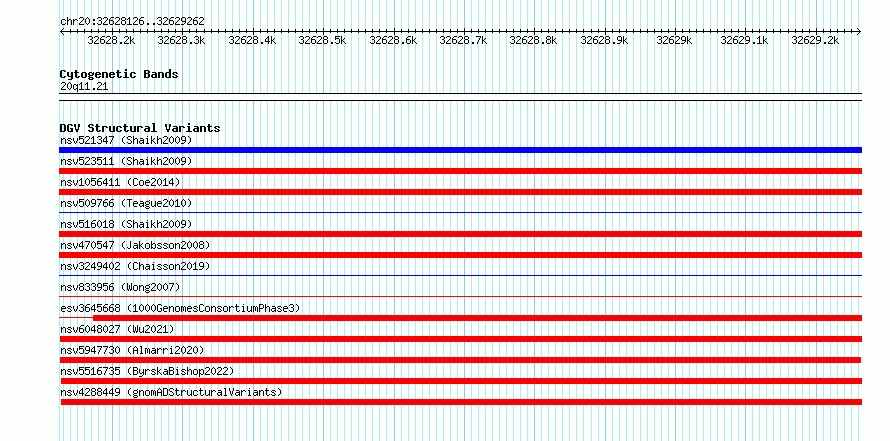Click the 32628.2k ruler tick label
The image size is (890, 441).
click(x=111, y=40)
